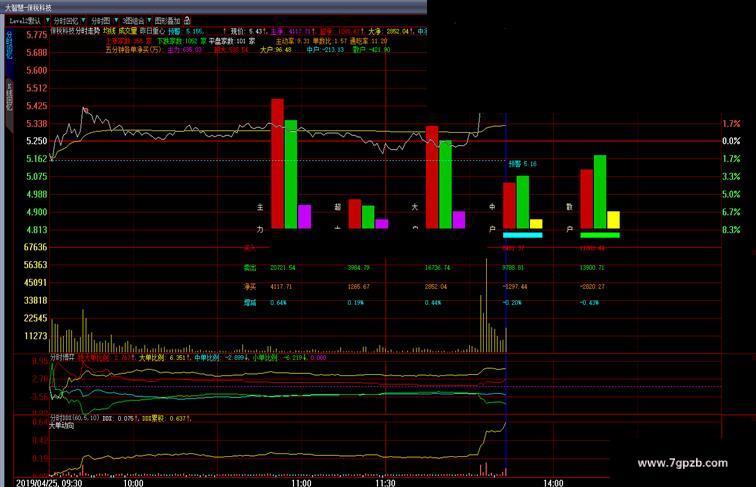756x487 pixels.
Task: Click the 增减 row label
Action: [250, 303]
